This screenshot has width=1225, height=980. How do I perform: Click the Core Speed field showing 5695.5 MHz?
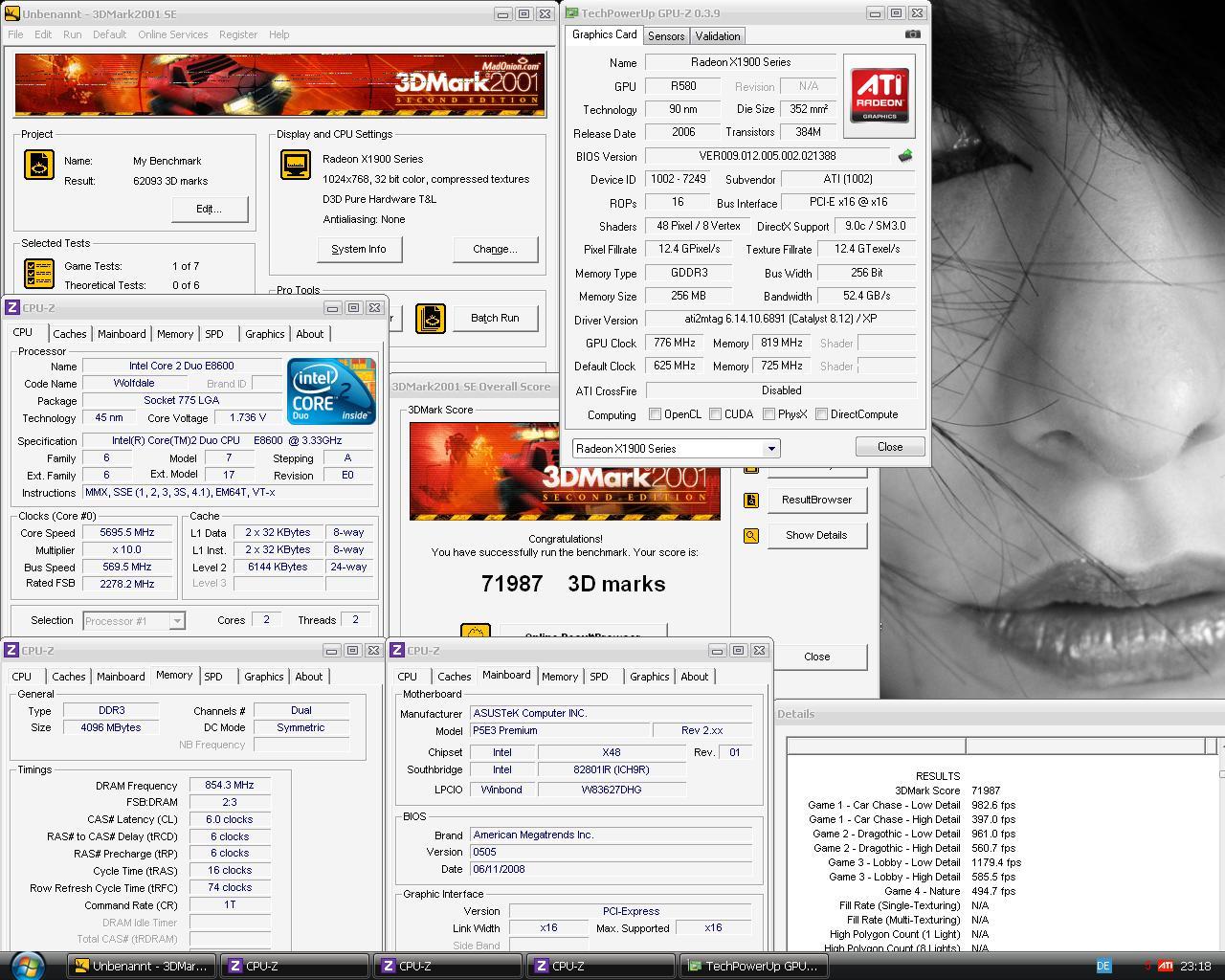(127, 533)
